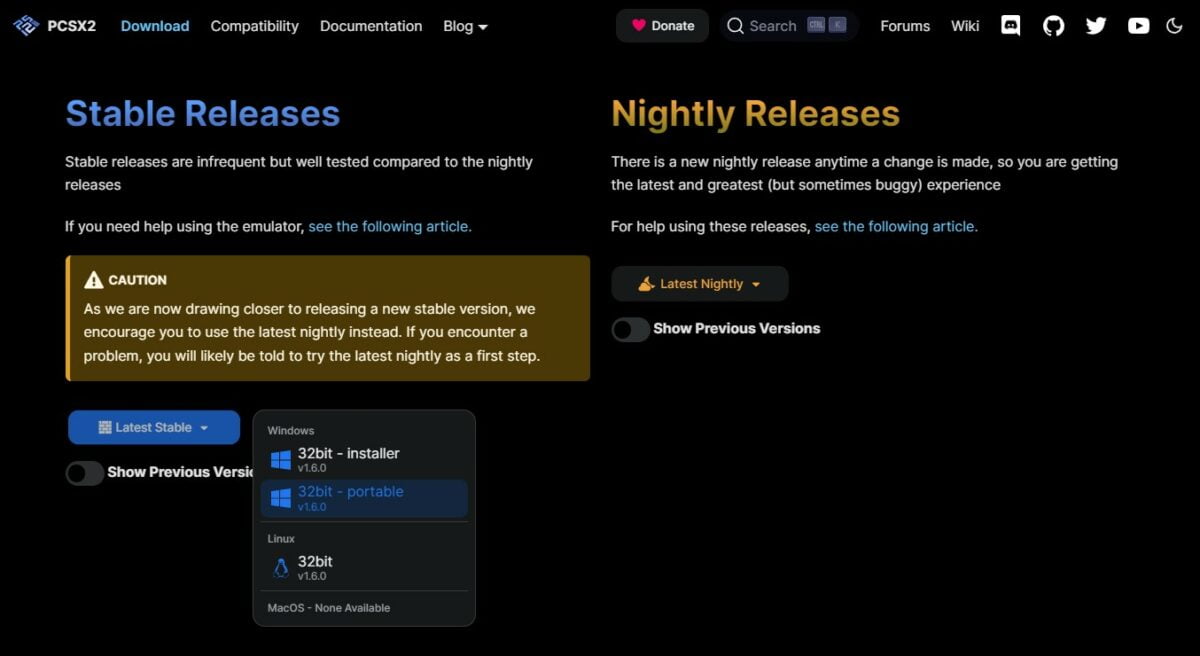Toggle Stable Show Previous Versions switch
The height and width of the screenshot is (656, 1200).
[85, 473]
